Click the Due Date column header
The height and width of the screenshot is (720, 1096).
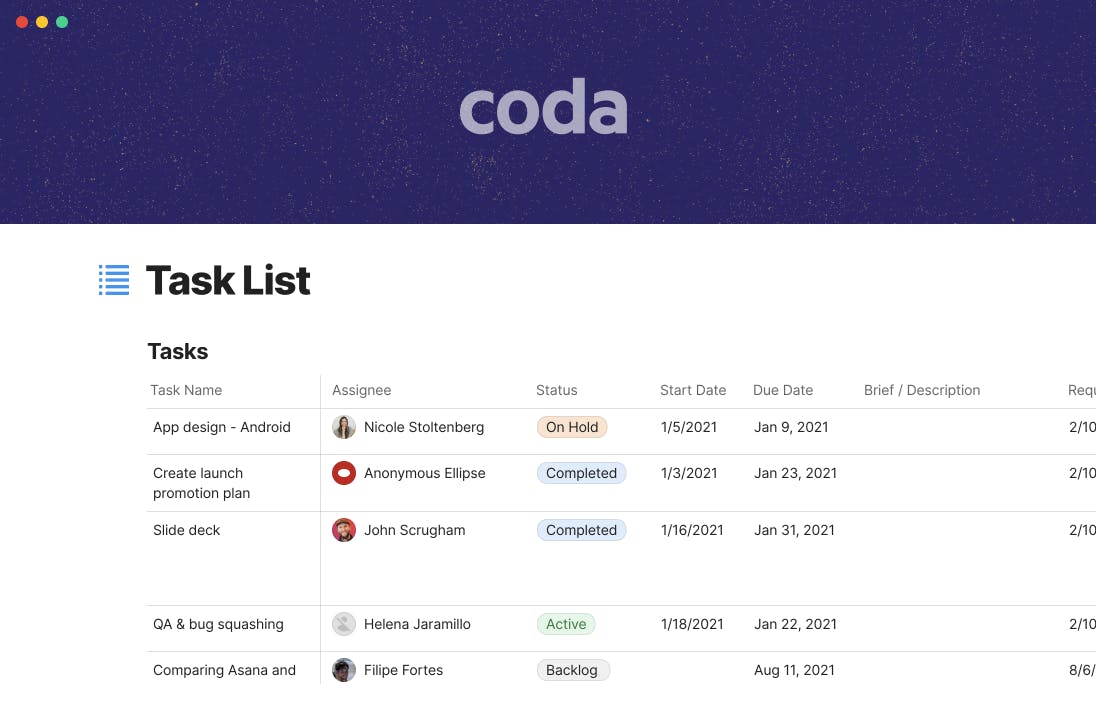click(783, 390)
